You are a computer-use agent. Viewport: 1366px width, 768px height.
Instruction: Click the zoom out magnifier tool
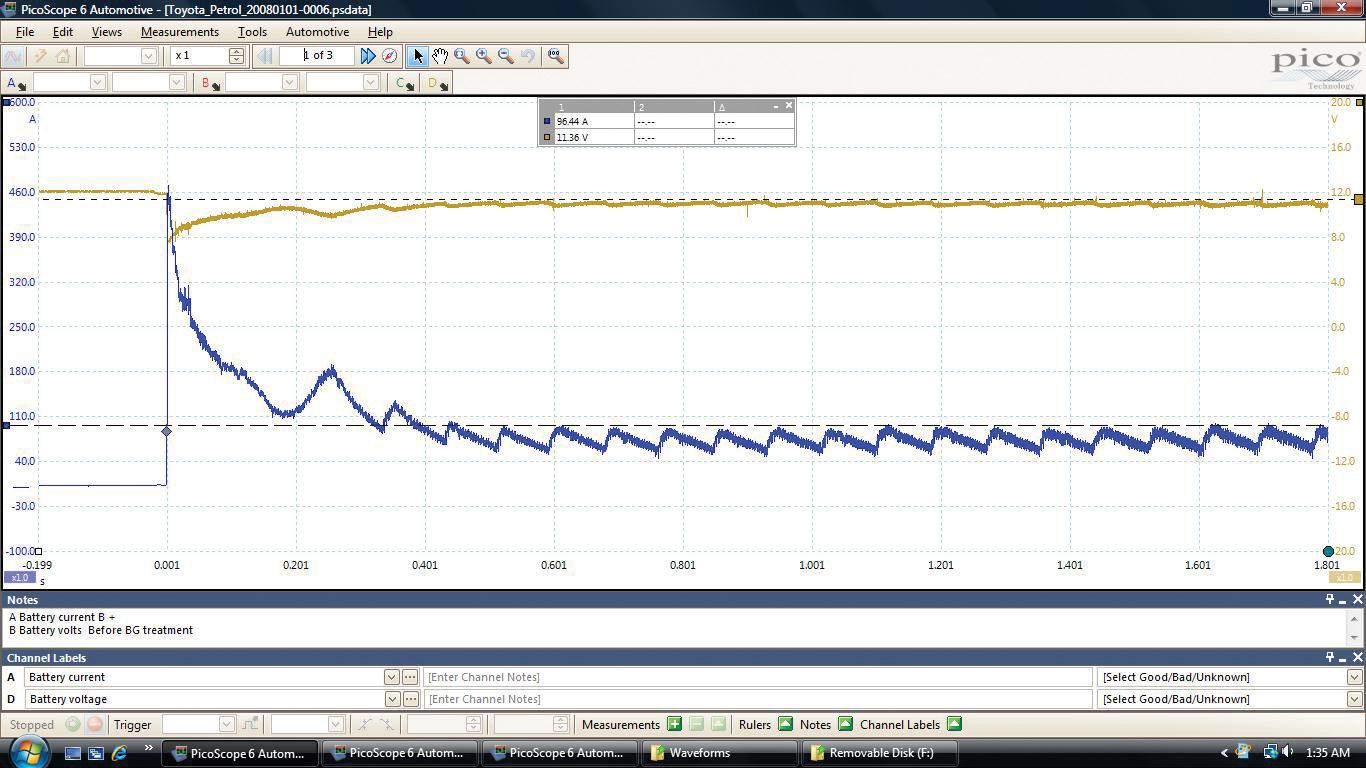[506, 56]
